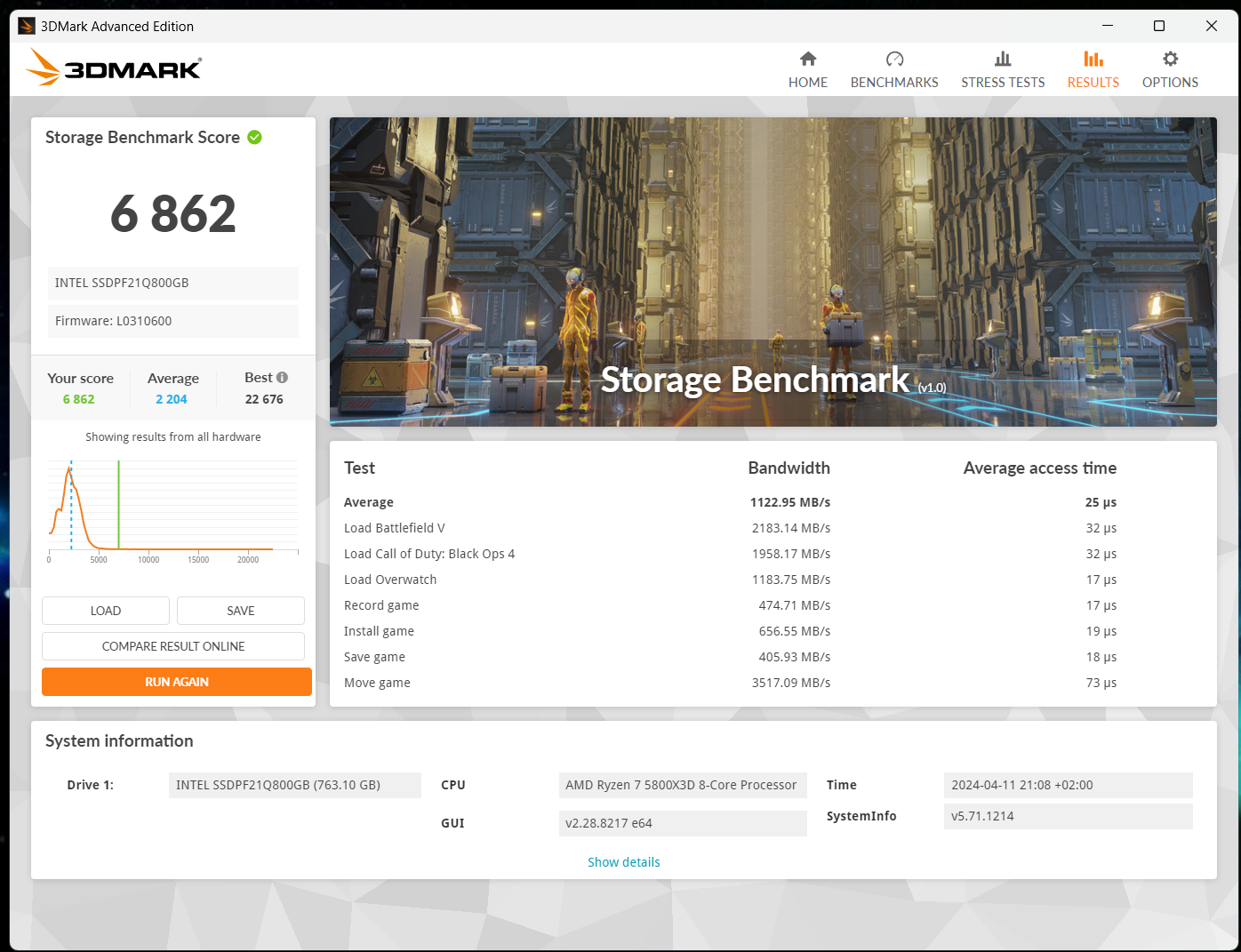Open the Show details link
The height and width of the screenshot is (952, 1241).
tap(623, 862)
